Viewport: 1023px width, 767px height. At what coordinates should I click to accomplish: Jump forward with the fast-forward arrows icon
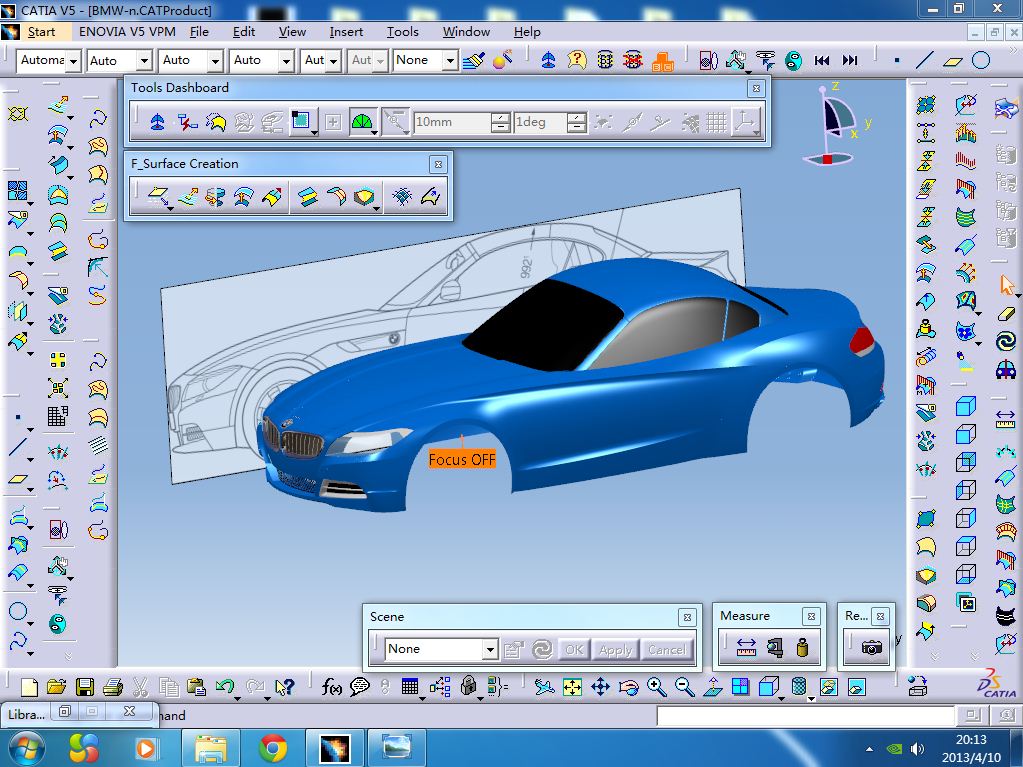click(849, 61)
